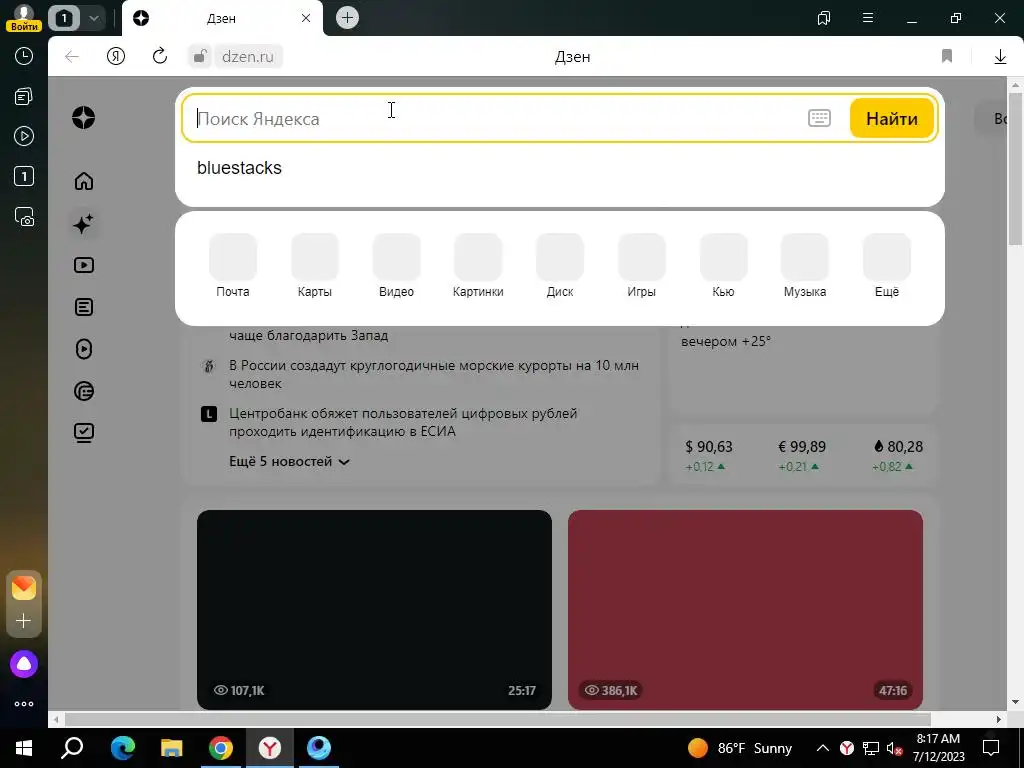Open Windows taskbar search

pos(72,748)
